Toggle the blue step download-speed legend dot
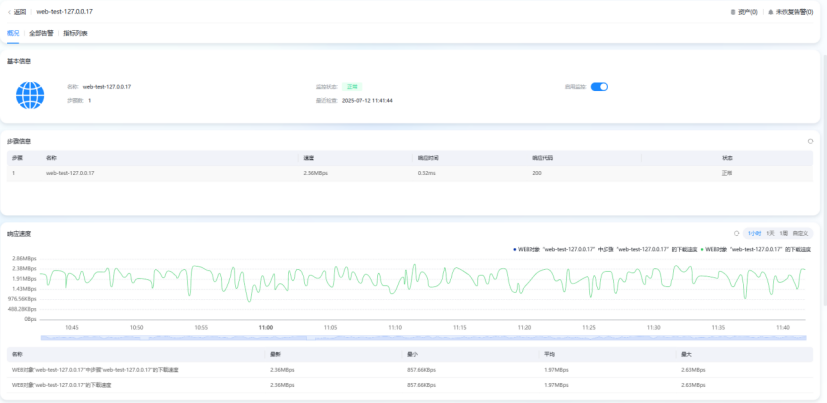The image size is (827, 403). point(515,248)
